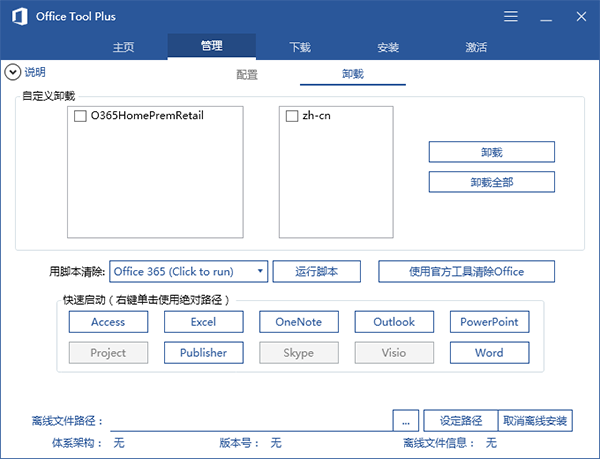
Task: Open the 安装 tab
Action: coord(388,47)
